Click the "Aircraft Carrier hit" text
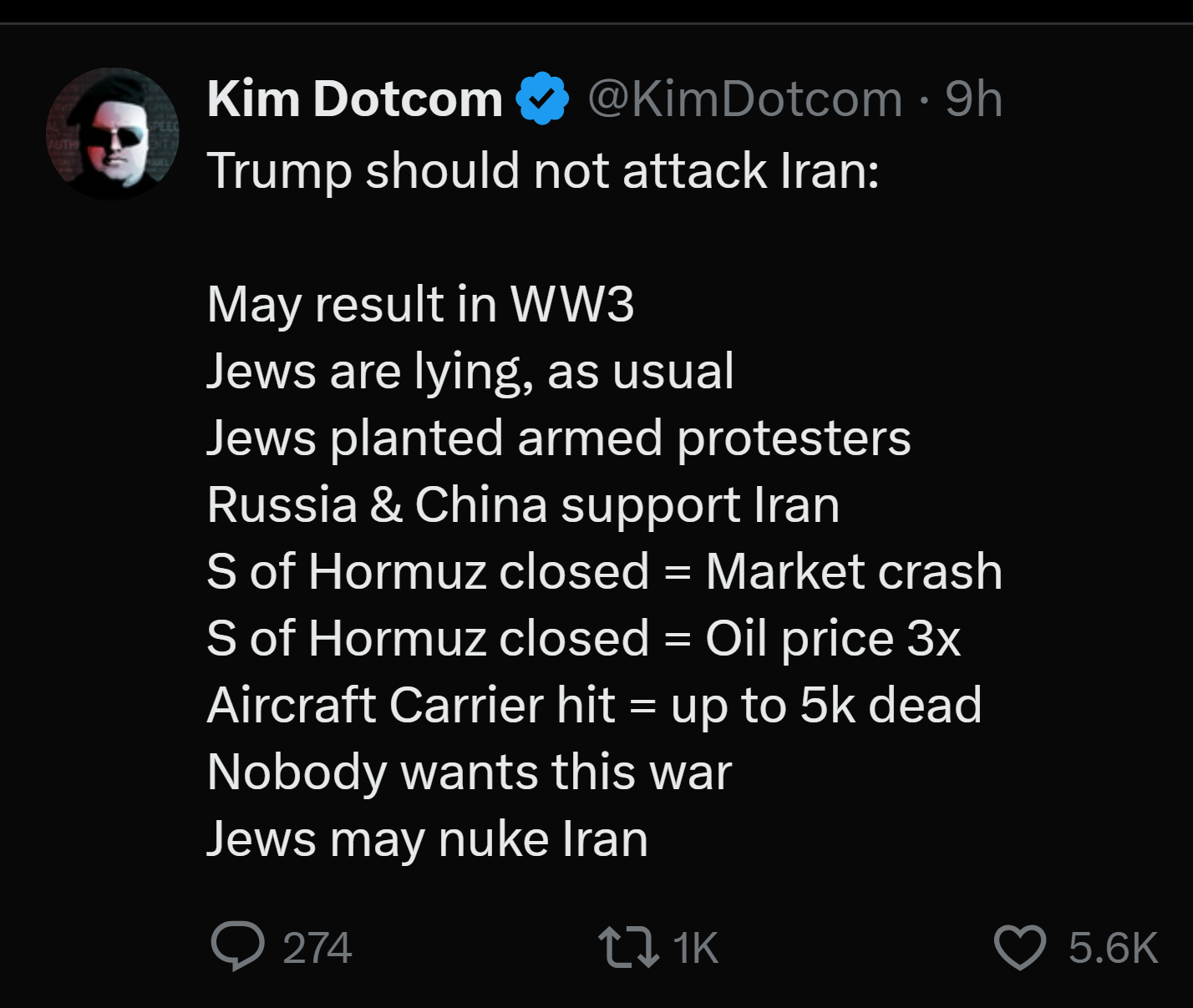 [411, 705]
